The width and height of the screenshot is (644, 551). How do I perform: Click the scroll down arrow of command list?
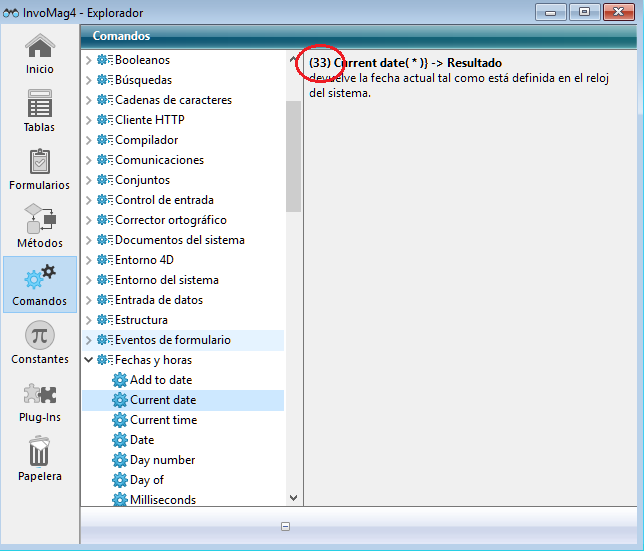click(293, 497)
